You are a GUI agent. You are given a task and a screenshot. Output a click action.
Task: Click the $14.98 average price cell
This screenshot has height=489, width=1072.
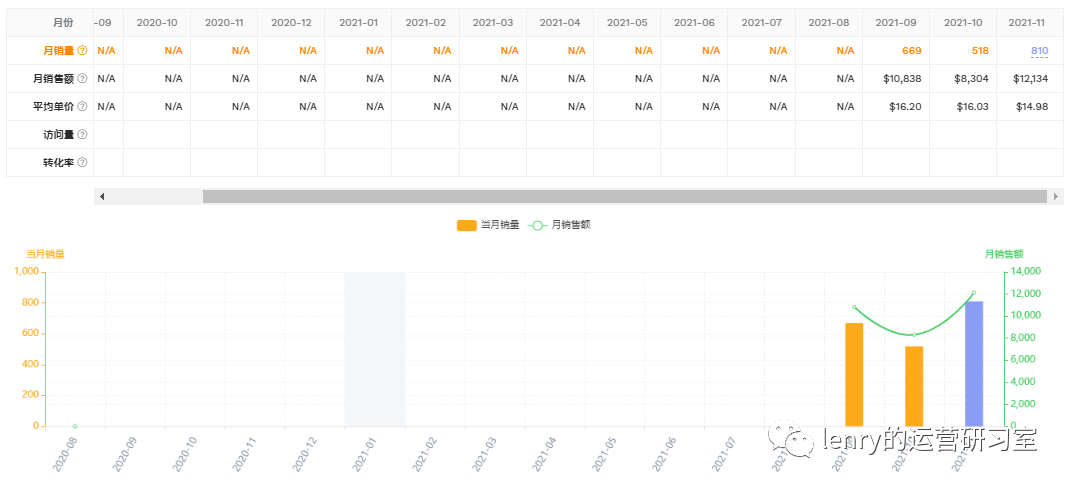pos(1032,107)
